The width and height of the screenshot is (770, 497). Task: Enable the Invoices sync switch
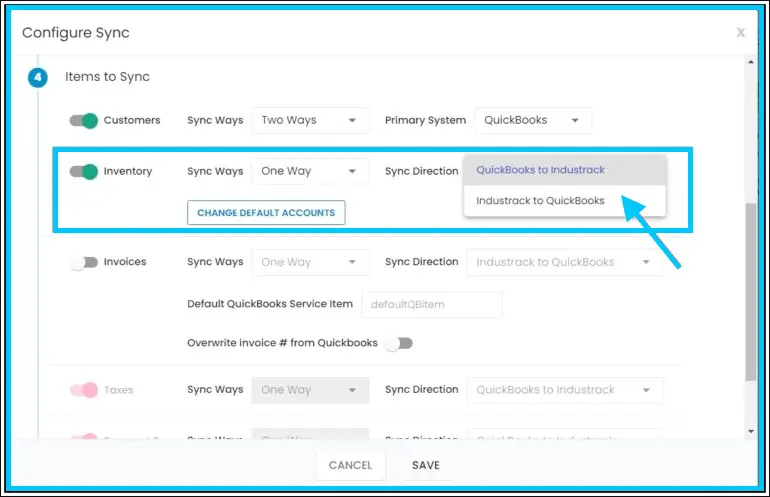(x=83, y=262)
